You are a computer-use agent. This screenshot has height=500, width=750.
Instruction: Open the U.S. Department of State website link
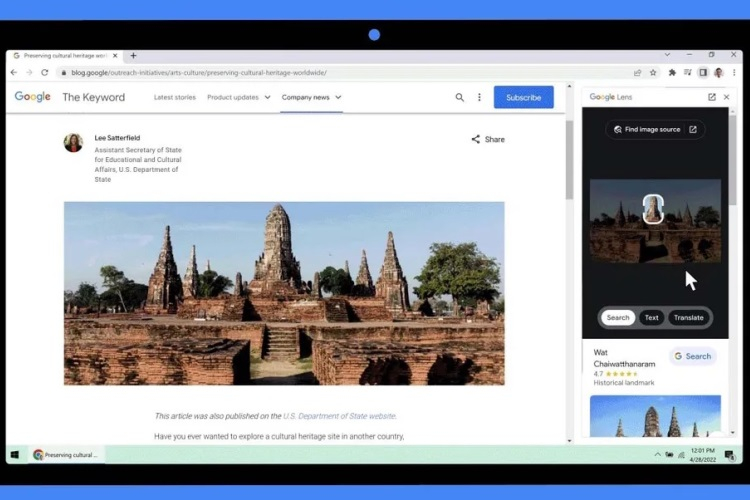pyautogui.click(x=339, y=416)
